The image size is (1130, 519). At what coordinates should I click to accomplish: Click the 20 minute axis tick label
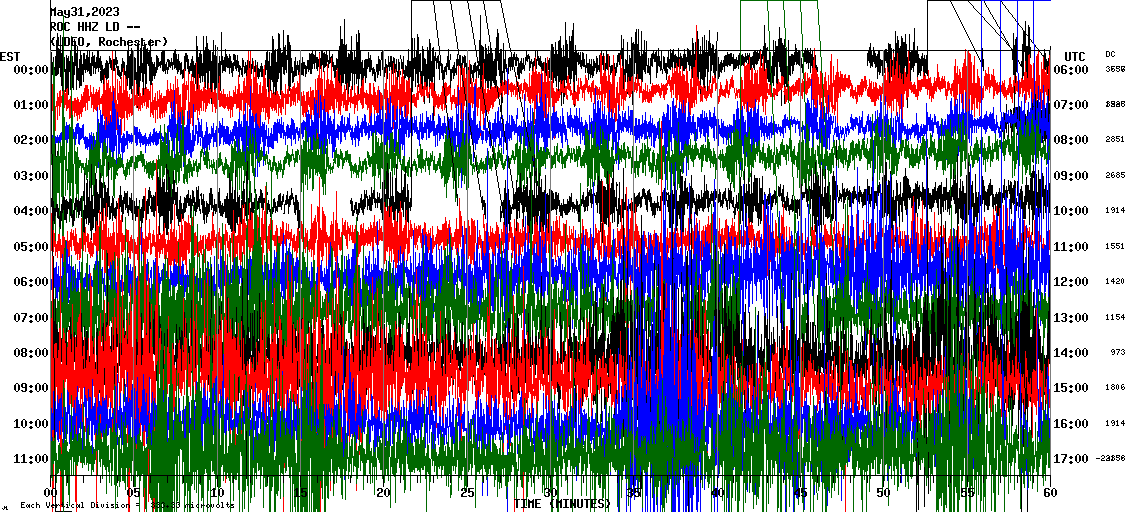point(383,493)
